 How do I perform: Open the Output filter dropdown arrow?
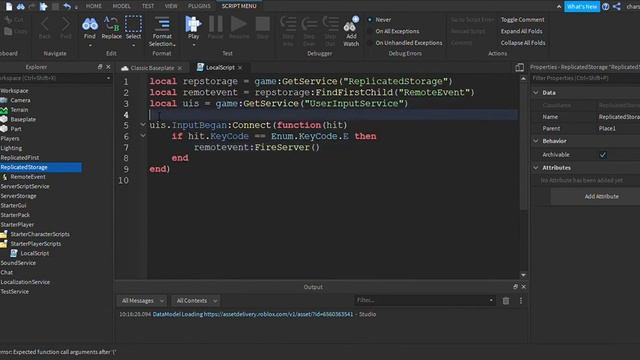click(491, 300)
